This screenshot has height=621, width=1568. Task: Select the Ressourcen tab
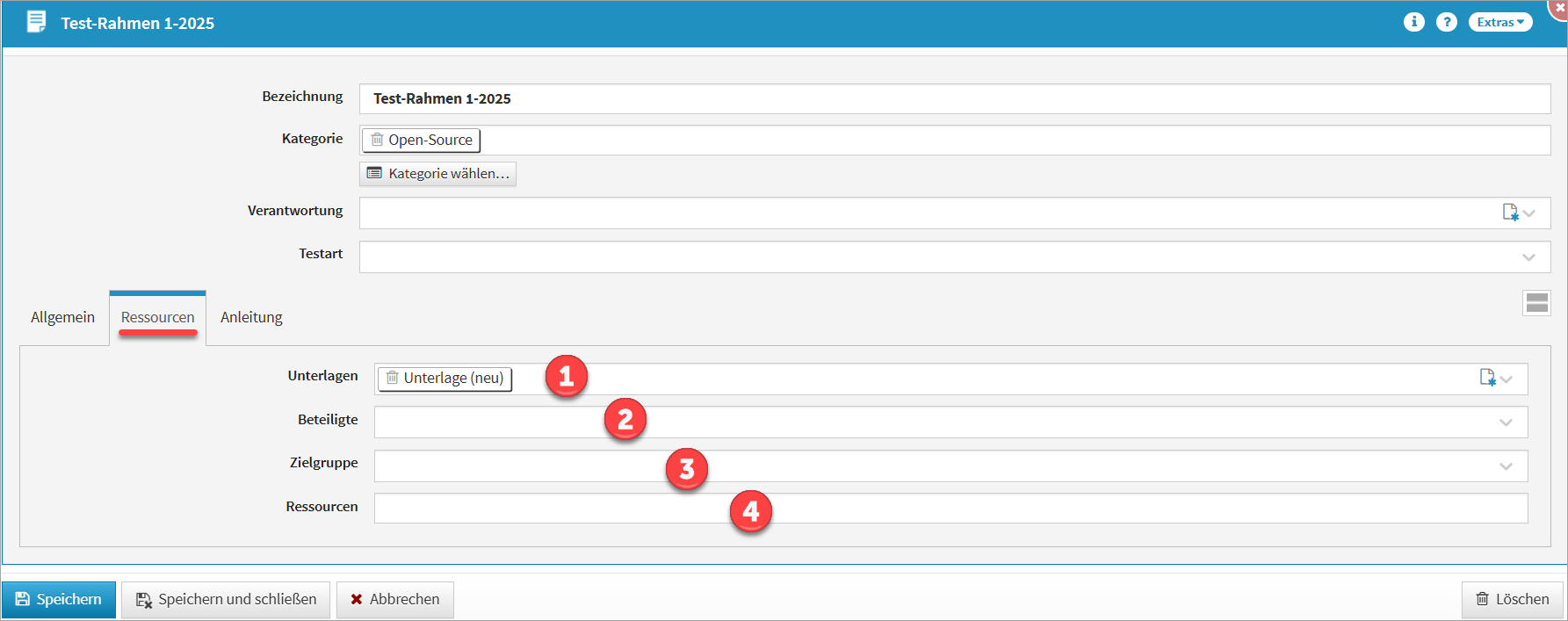[158, 317]
